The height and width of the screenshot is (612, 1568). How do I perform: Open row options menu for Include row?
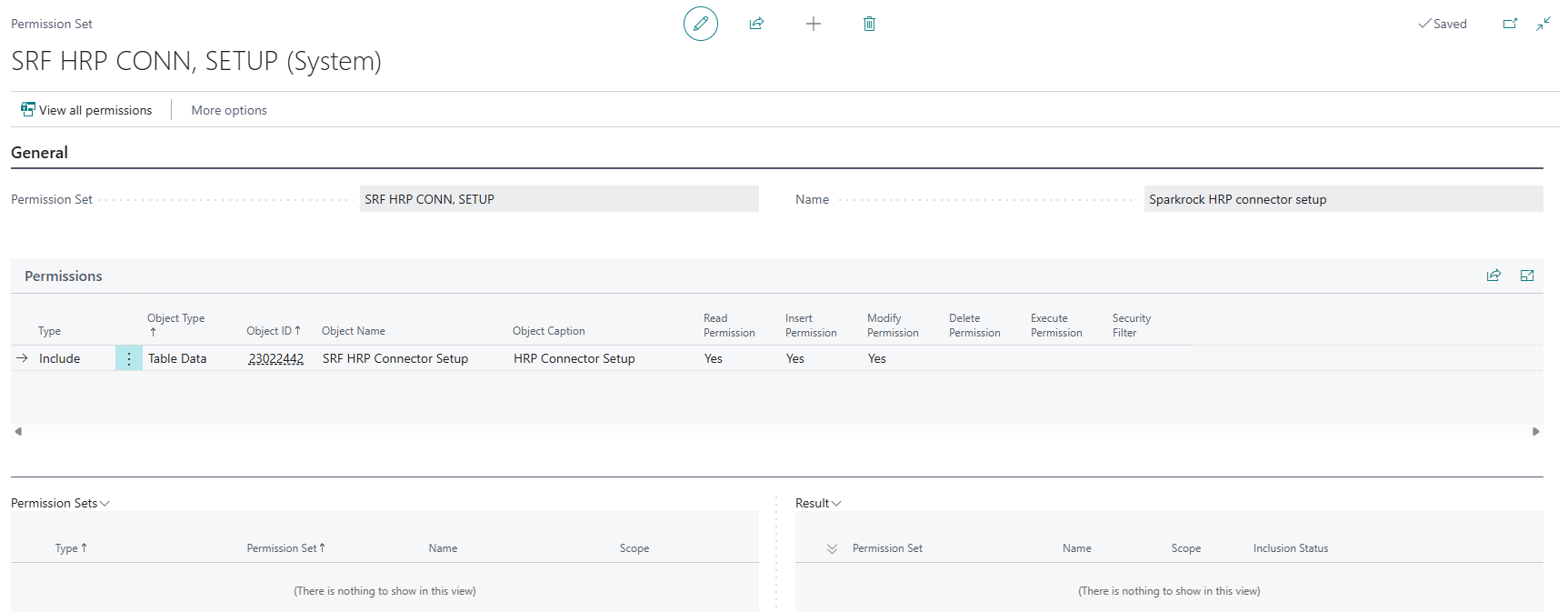[x=129, y=358]
